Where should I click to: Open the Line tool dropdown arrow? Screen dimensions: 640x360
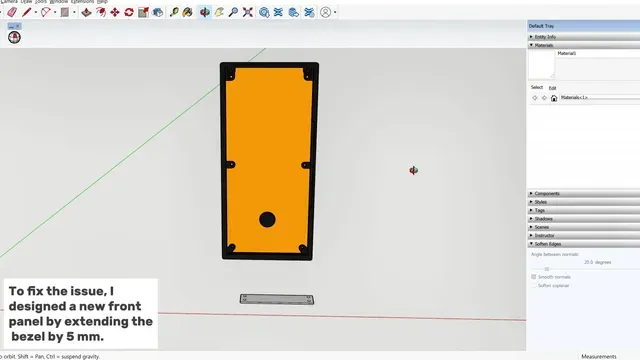36,12
